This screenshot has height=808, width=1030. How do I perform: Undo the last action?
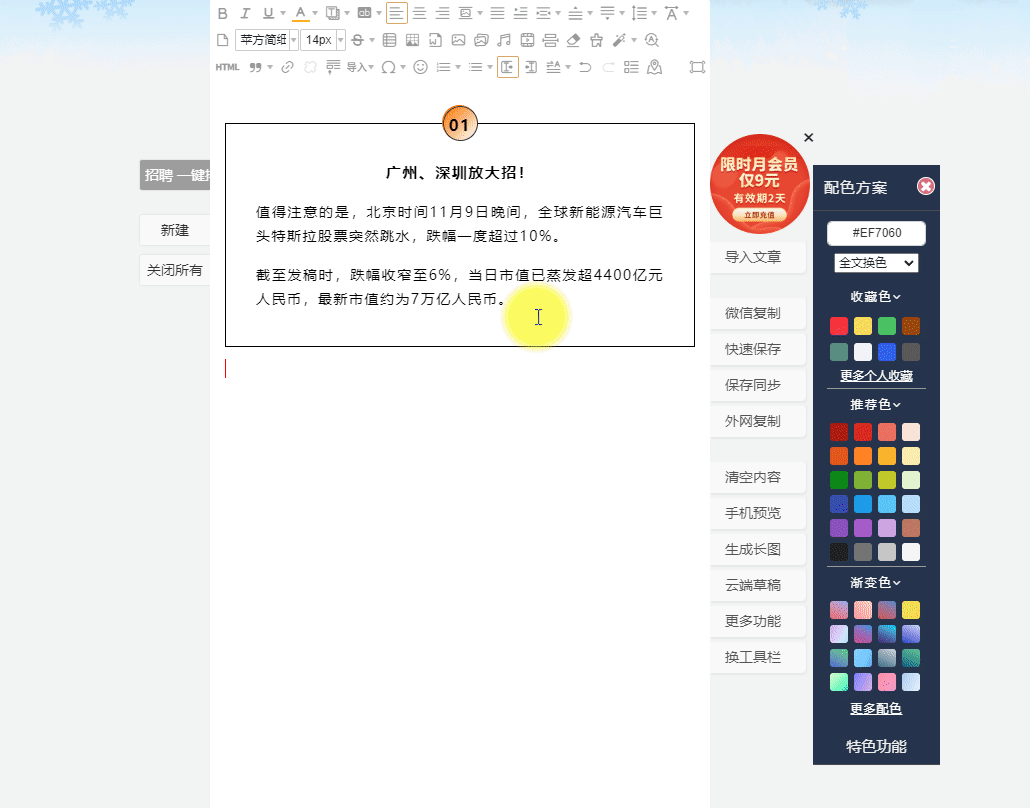pyautogui.click(x=585, y=67)
